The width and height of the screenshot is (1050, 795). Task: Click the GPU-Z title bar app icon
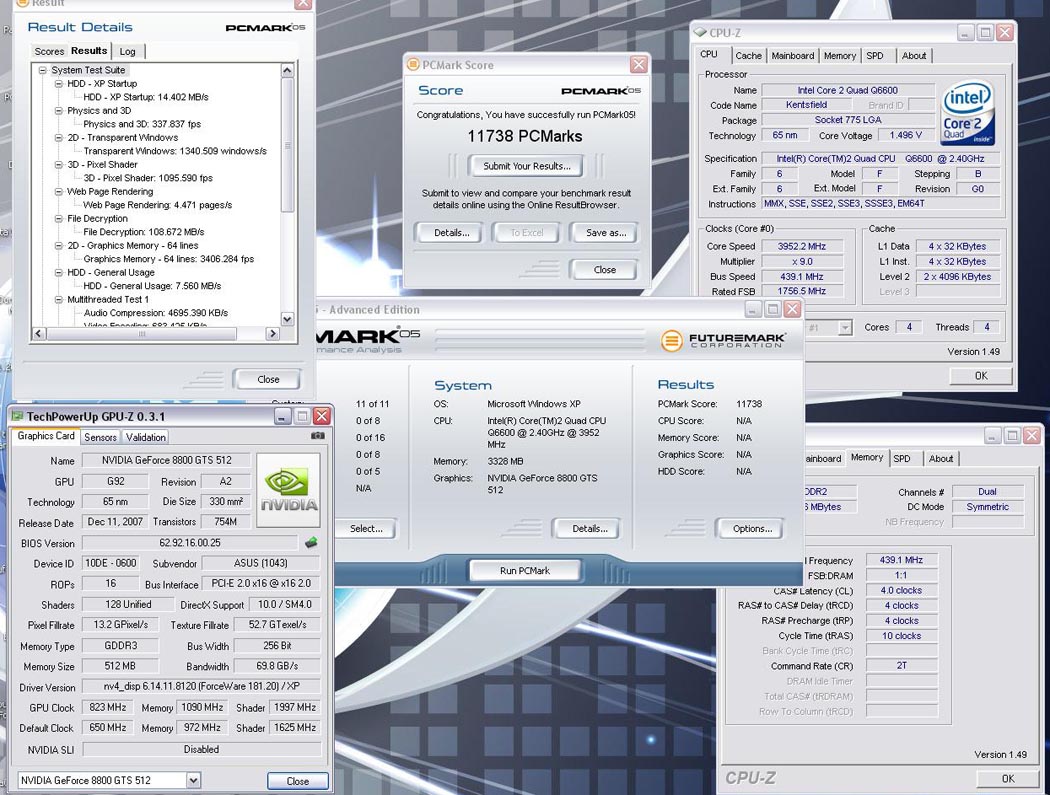point(17,417)
